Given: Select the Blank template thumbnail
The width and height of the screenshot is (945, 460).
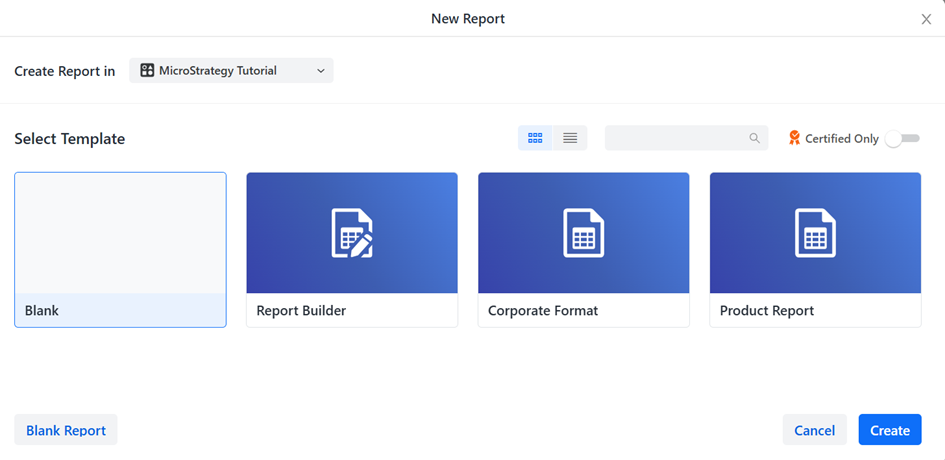Looking at the screenshot, I should tap(120, 233).
